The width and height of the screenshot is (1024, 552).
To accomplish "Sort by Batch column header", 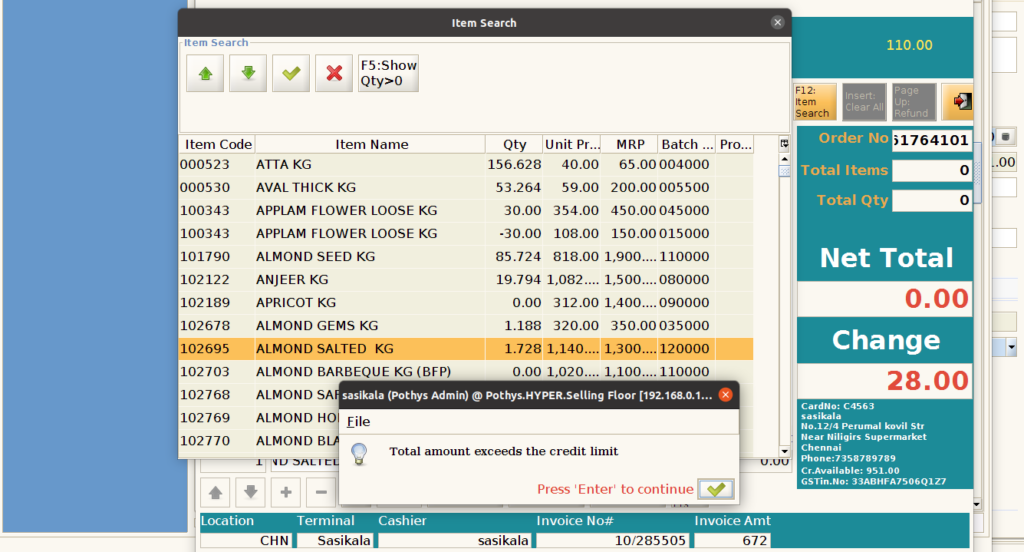I will (x=686, y=144).
